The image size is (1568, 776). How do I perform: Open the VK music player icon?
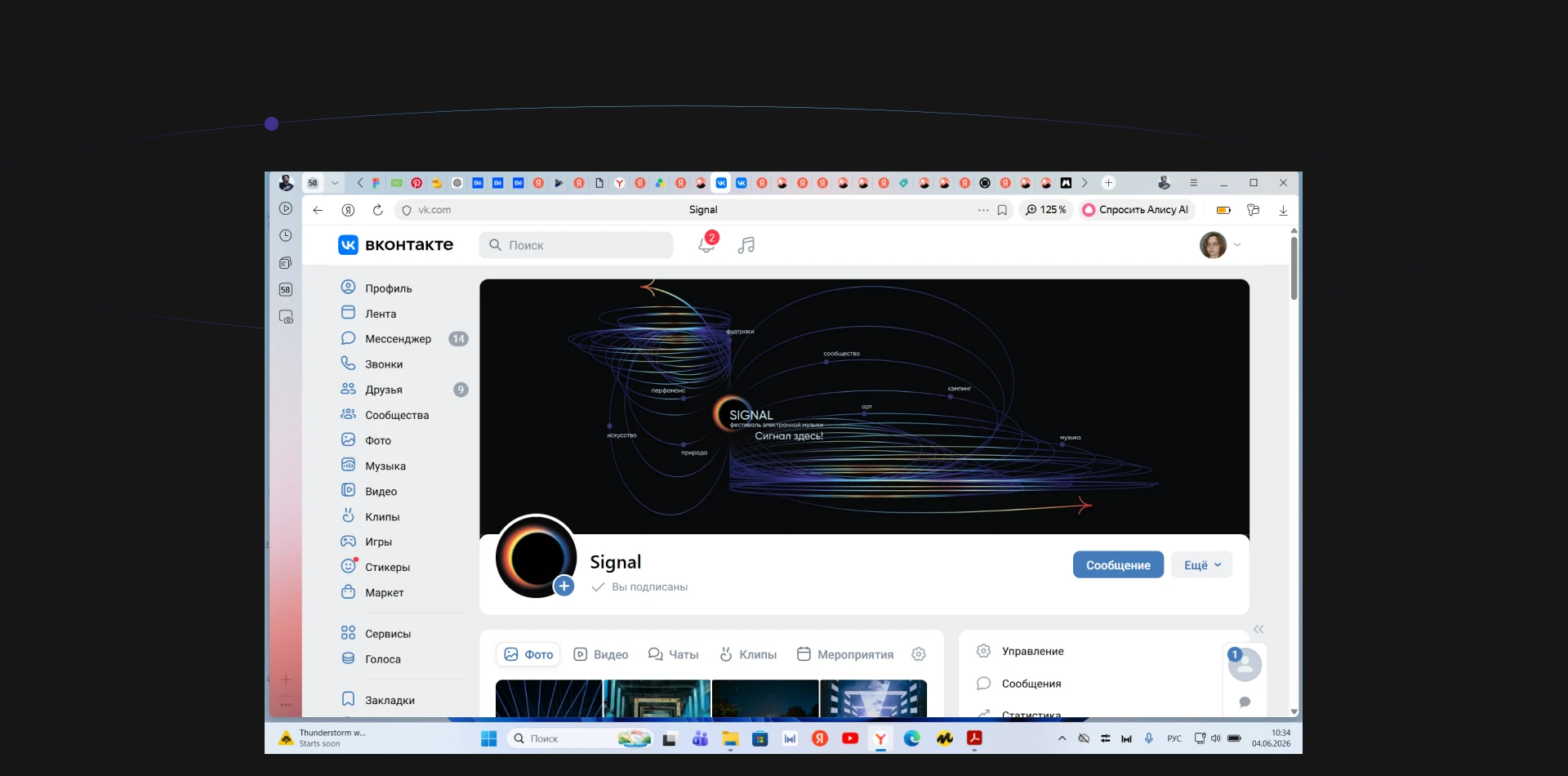(746, 245)
